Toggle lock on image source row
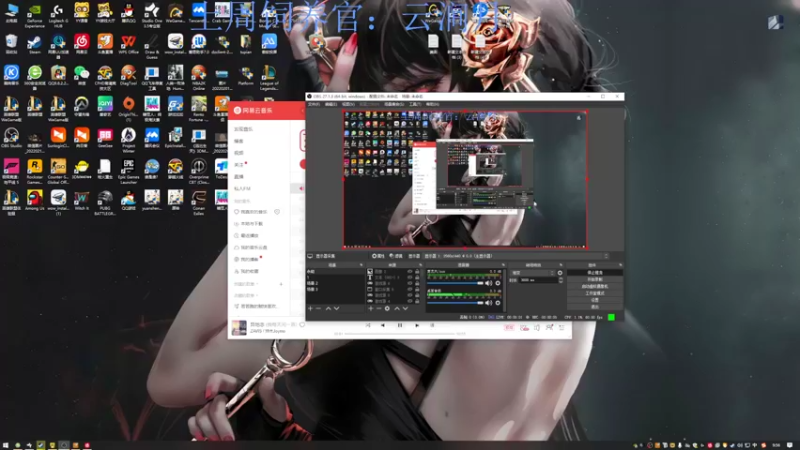Screen dimensions: 800x450 417,271
